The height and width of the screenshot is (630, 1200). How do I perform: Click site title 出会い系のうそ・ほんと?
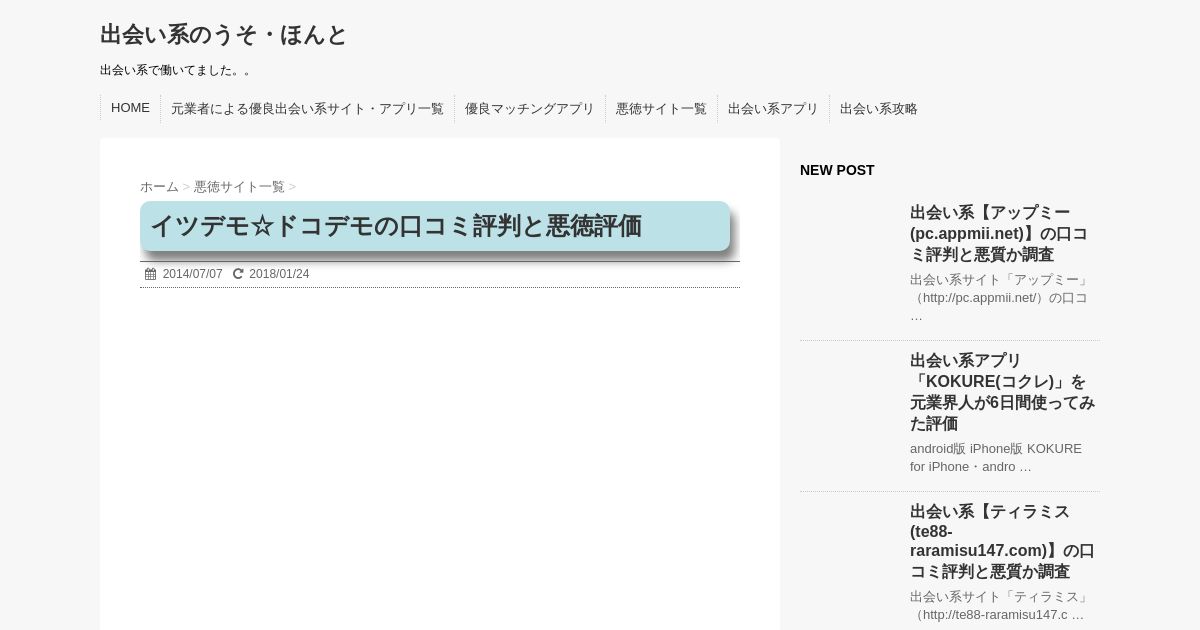click(x=223, y=35)
